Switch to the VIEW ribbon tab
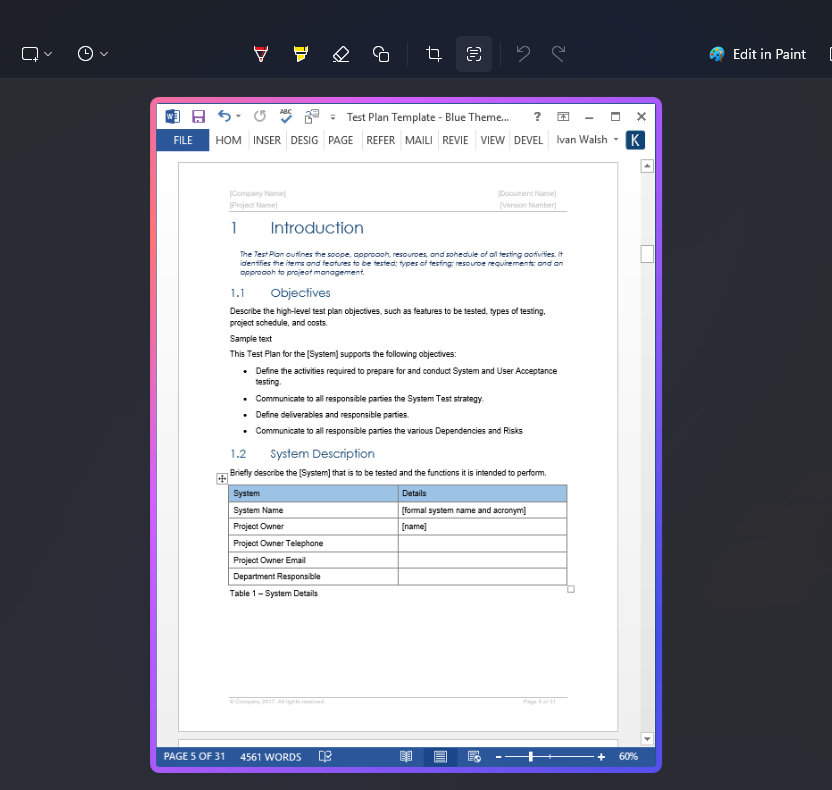This screenshot has width=832, height=790. click(x=492, y=140)
